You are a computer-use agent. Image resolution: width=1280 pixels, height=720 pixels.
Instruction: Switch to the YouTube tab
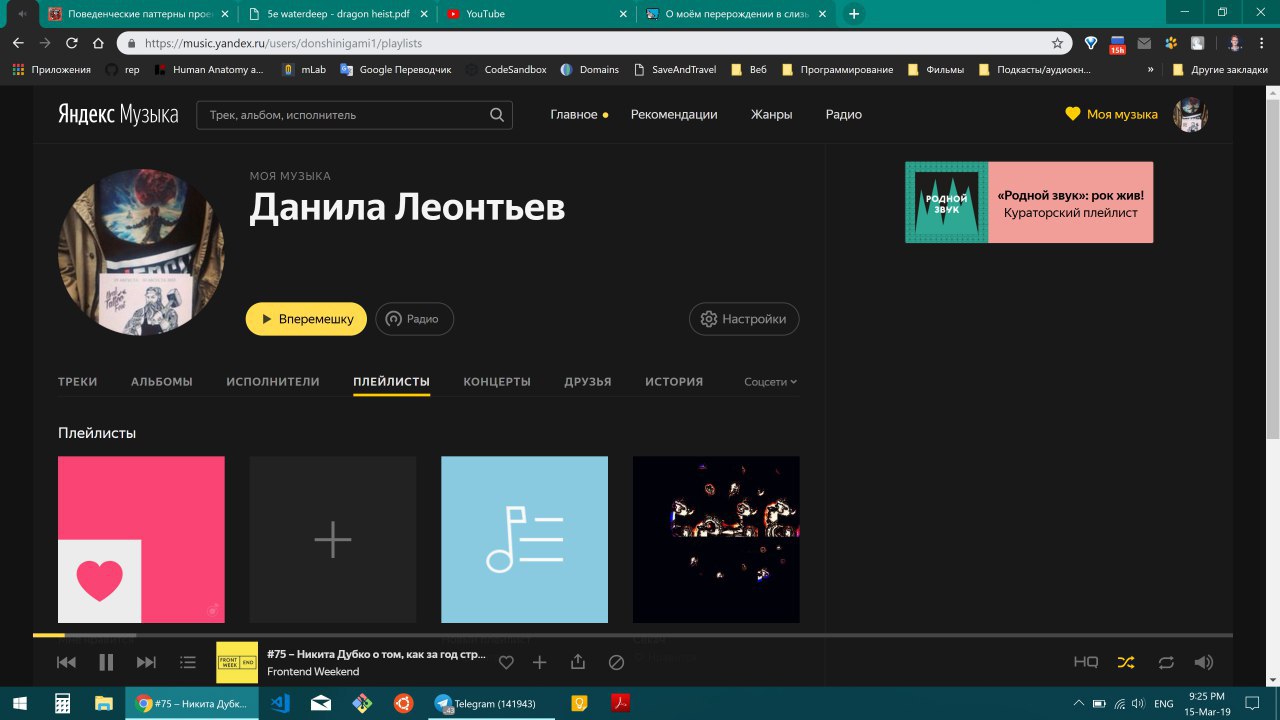click(536, 14)
